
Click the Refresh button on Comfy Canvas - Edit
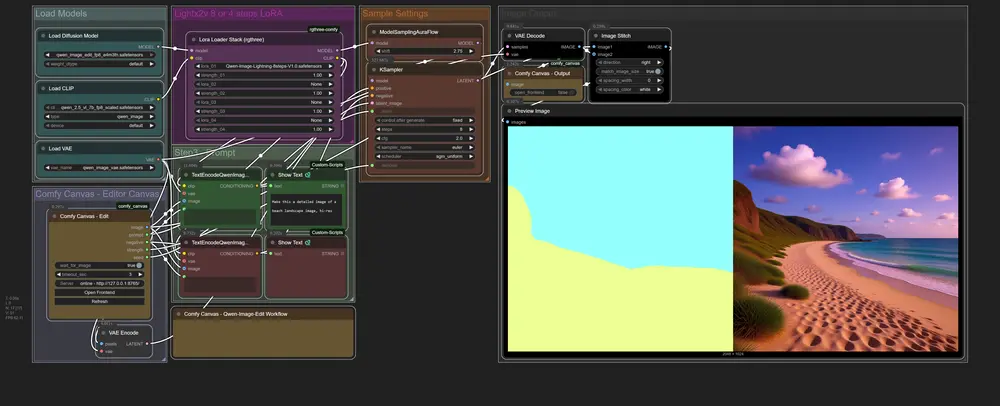coord(99,301)
